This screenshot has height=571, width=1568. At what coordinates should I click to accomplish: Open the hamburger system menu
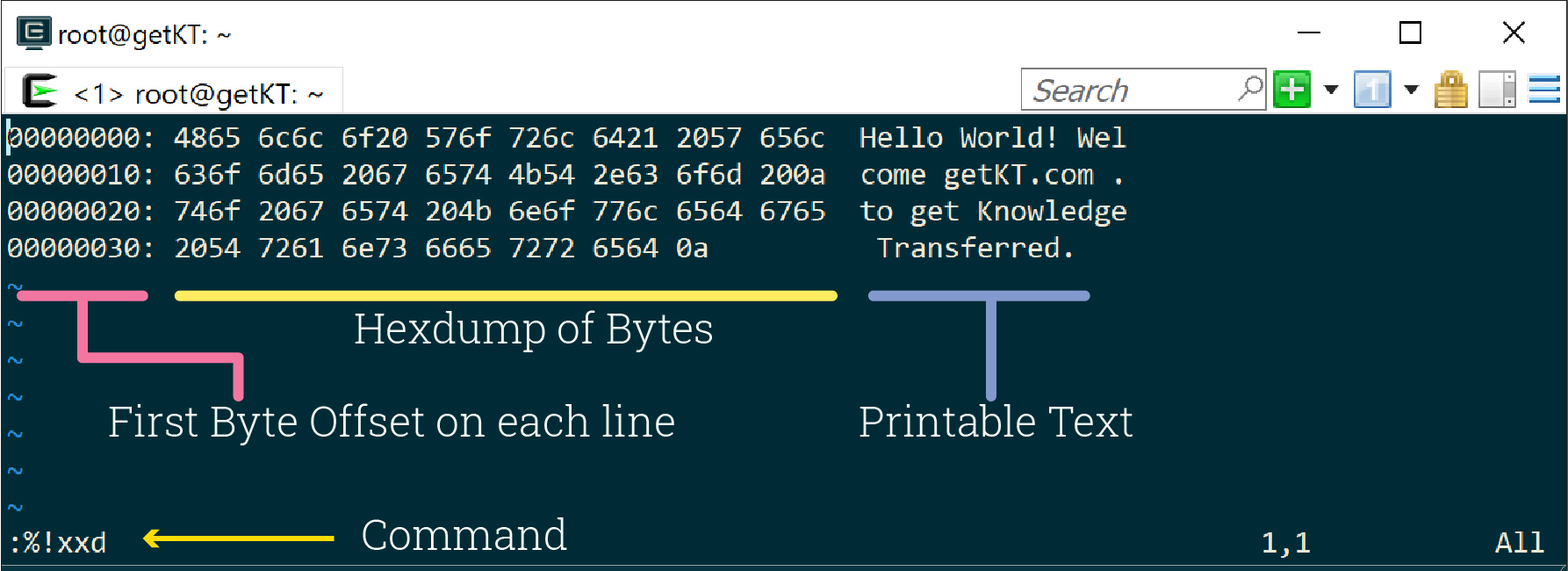[1544, 90]
